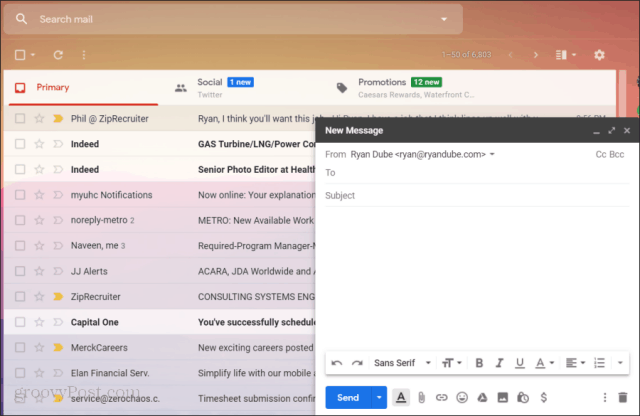Open split pane mode dropdown arrow

pyautogui.click(x=574, y=55)
